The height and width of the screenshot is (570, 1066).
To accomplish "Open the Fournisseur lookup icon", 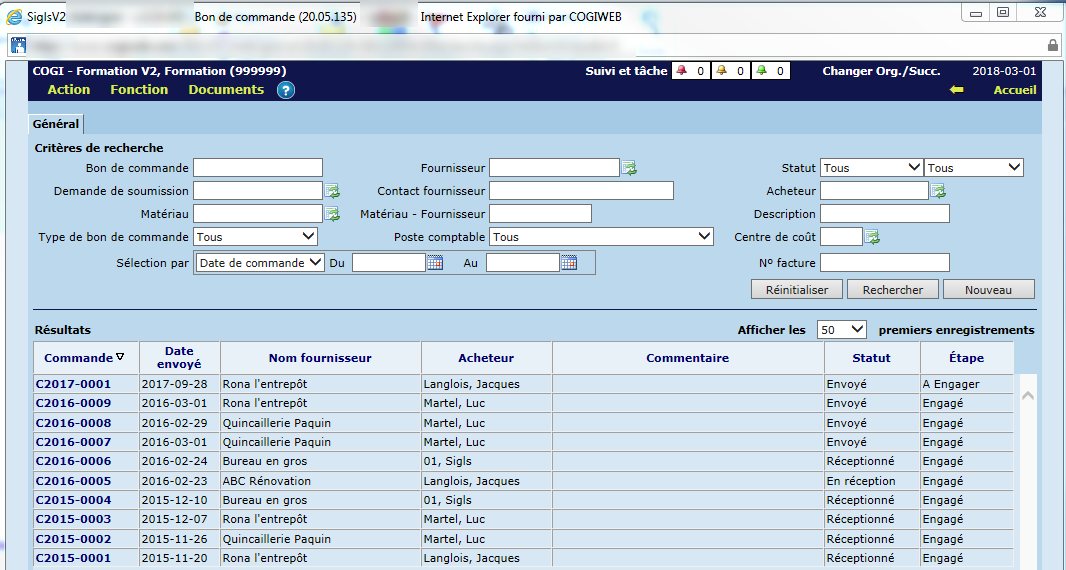I will tap(630, 168).
